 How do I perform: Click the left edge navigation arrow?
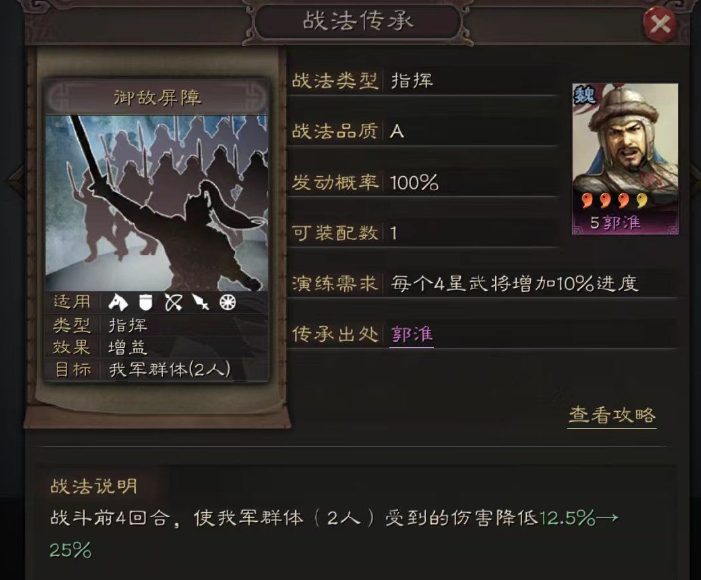pyautogui.click(x=17, y=180)
